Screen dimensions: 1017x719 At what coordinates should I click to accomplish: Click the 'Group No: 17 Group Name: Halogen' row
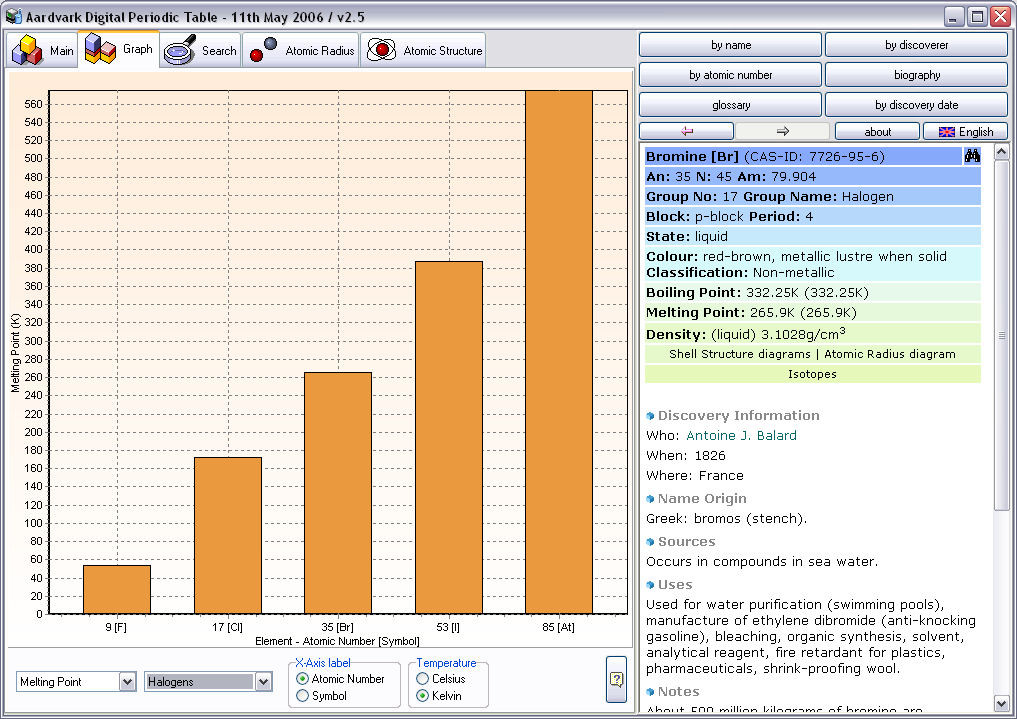coord(812,196)
